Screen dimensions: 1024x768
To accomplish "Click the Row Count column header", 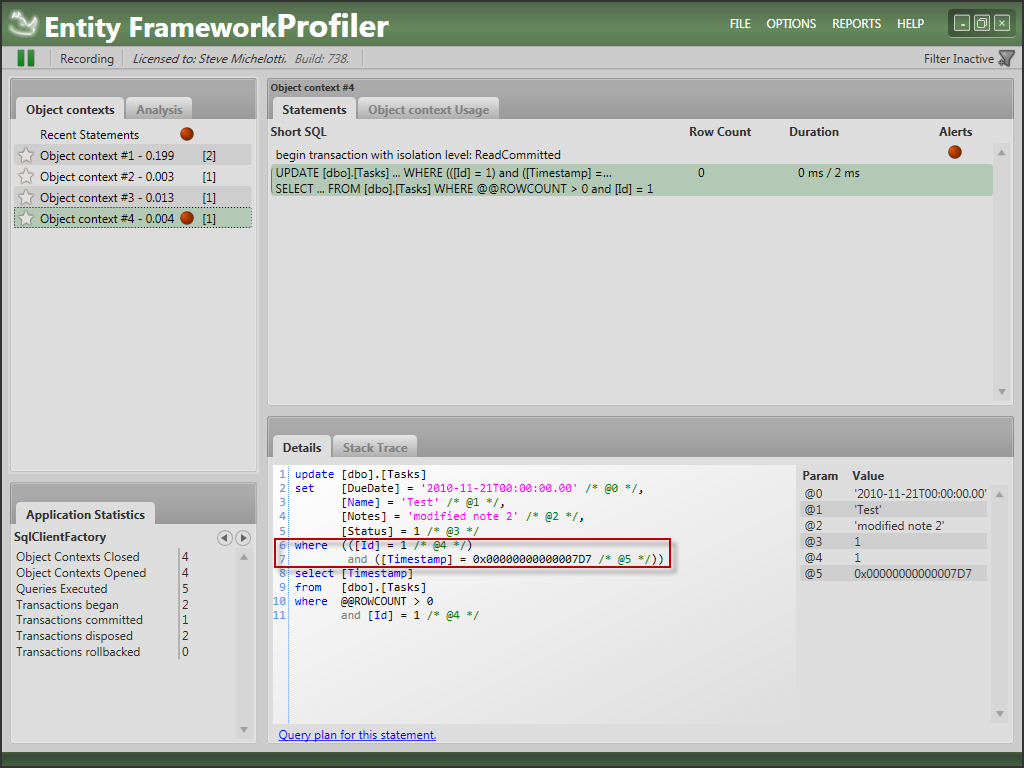I will (x=720, y=131).
